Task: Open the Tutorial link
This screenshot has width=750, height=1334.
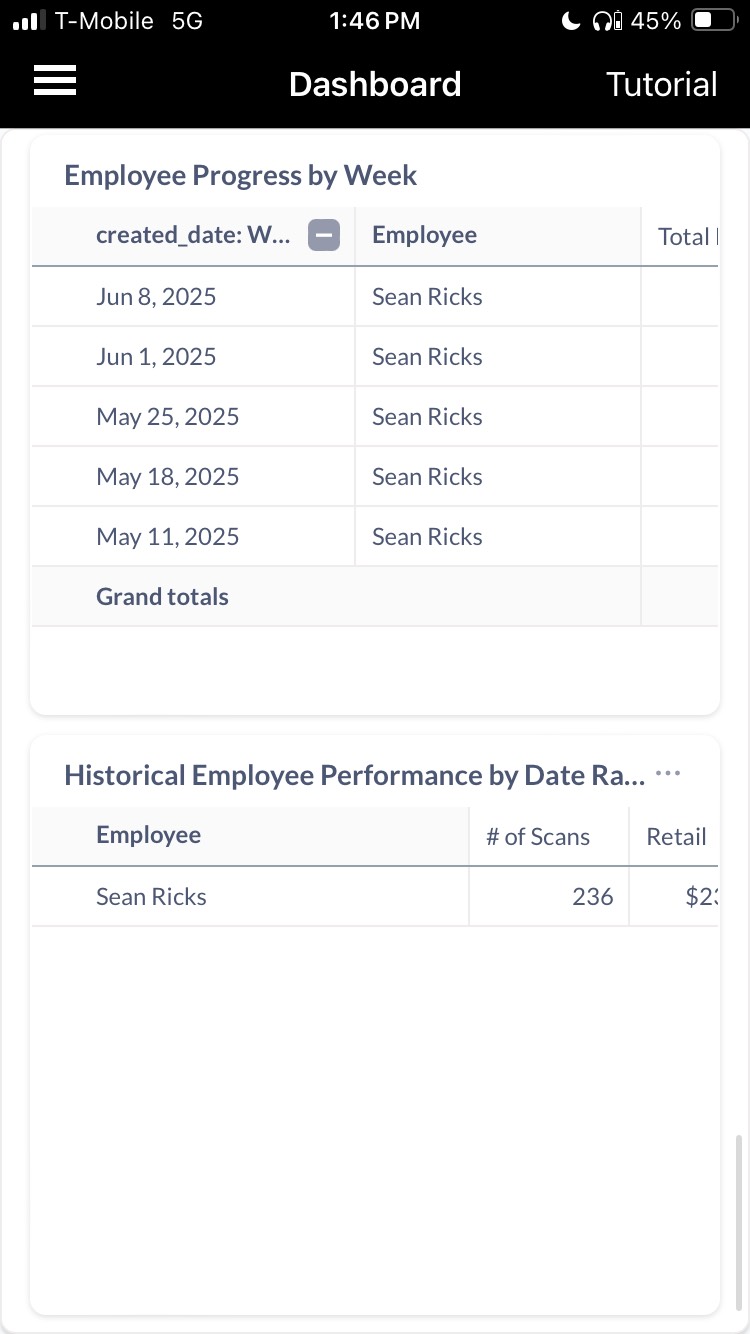Action: point(661,85)
